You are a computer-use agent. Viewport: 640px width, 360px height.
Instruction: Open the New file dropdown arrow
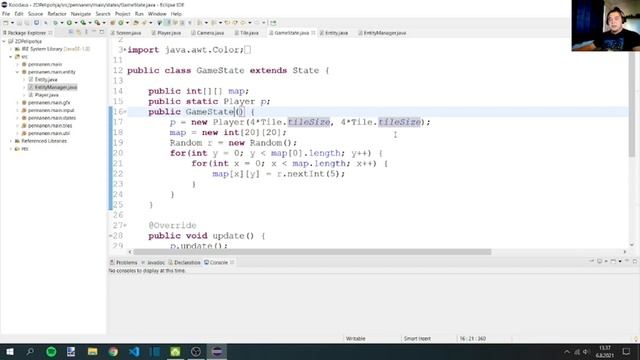point(12,23)
